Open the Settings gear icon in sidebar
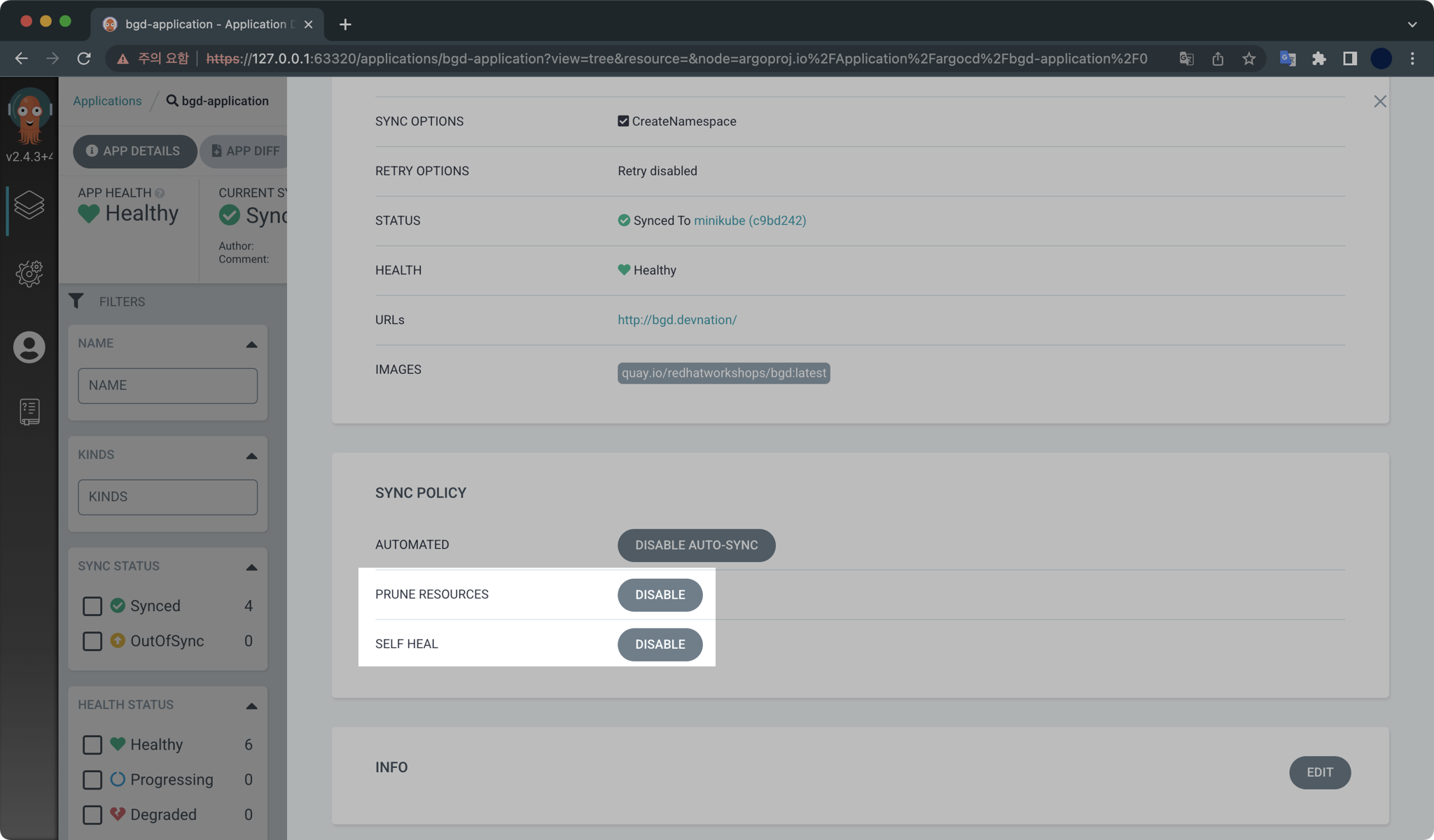This screenshot has height=840, width=1434. tap(29, 273)
